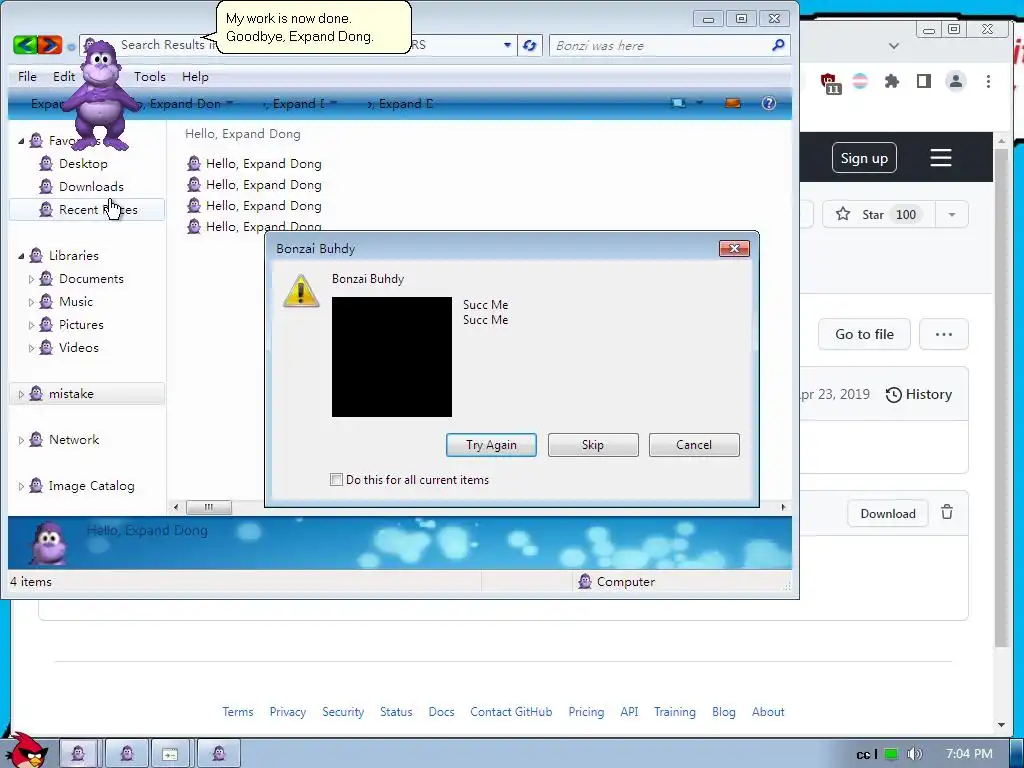Viewport: 1024px width, 768px height.
Task: Expand the Documents library node
Action: click(x=31, y=279)
